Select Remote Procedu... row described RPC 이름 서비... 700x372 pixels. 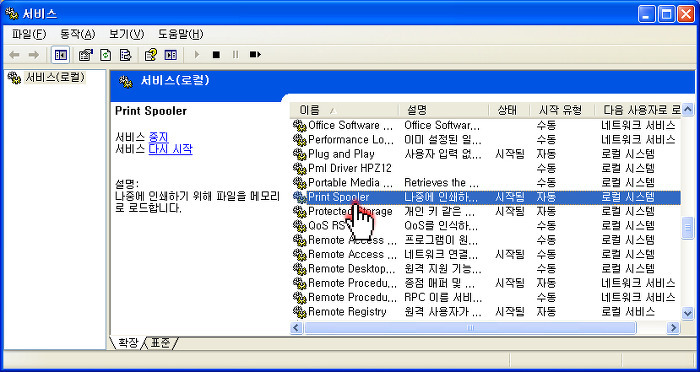coord(486,297)
